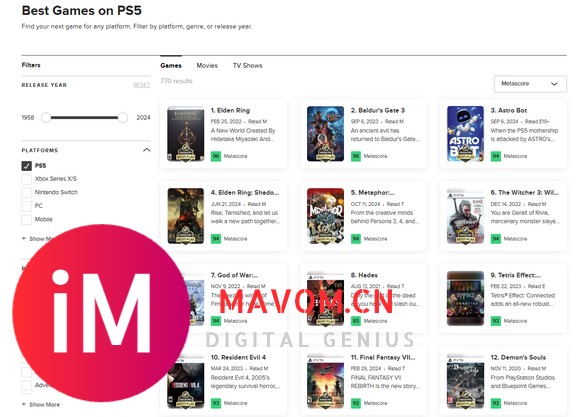Click the Reset release year link
The height and width of the screenshot is (417, 580).
click(x=142, y=85)
